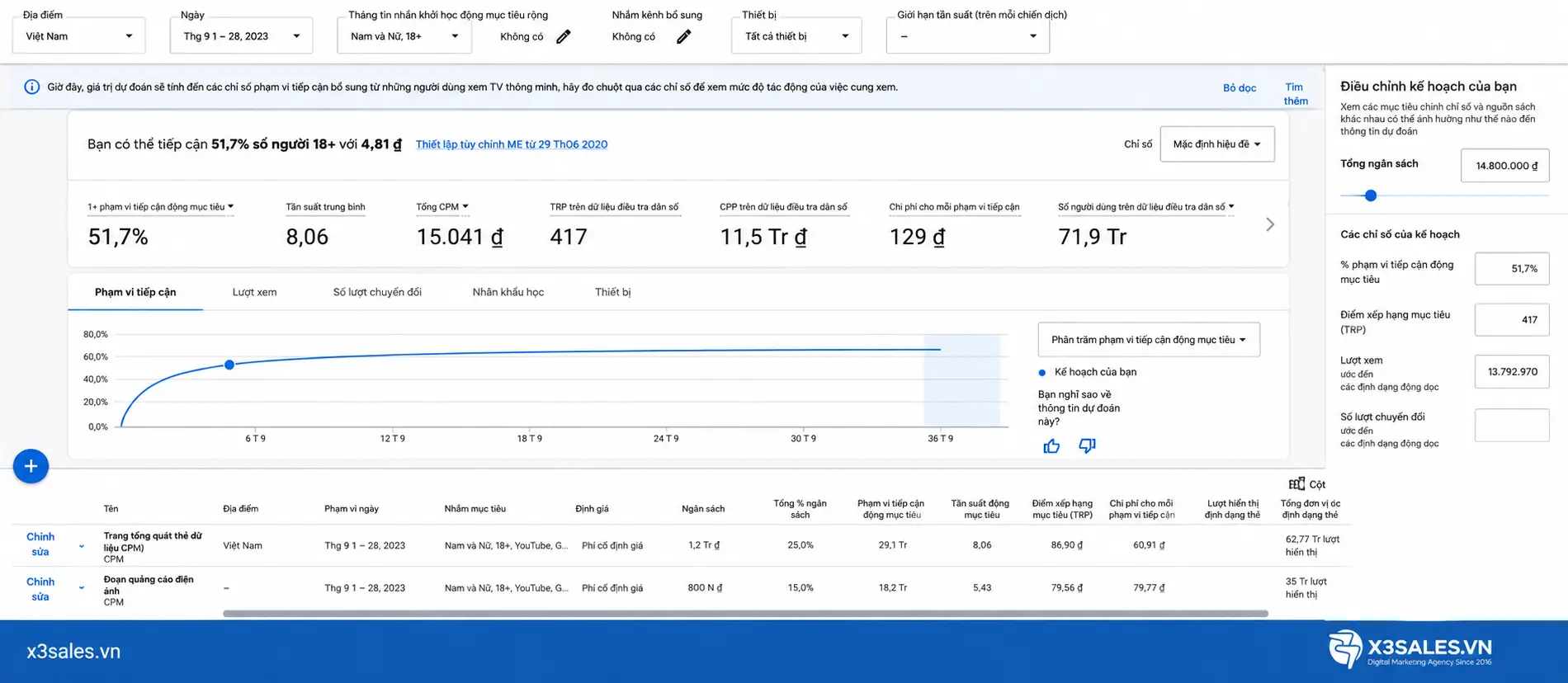Open the chart metric dropdown
The image size is (1568, 683).
[1148, 340]
